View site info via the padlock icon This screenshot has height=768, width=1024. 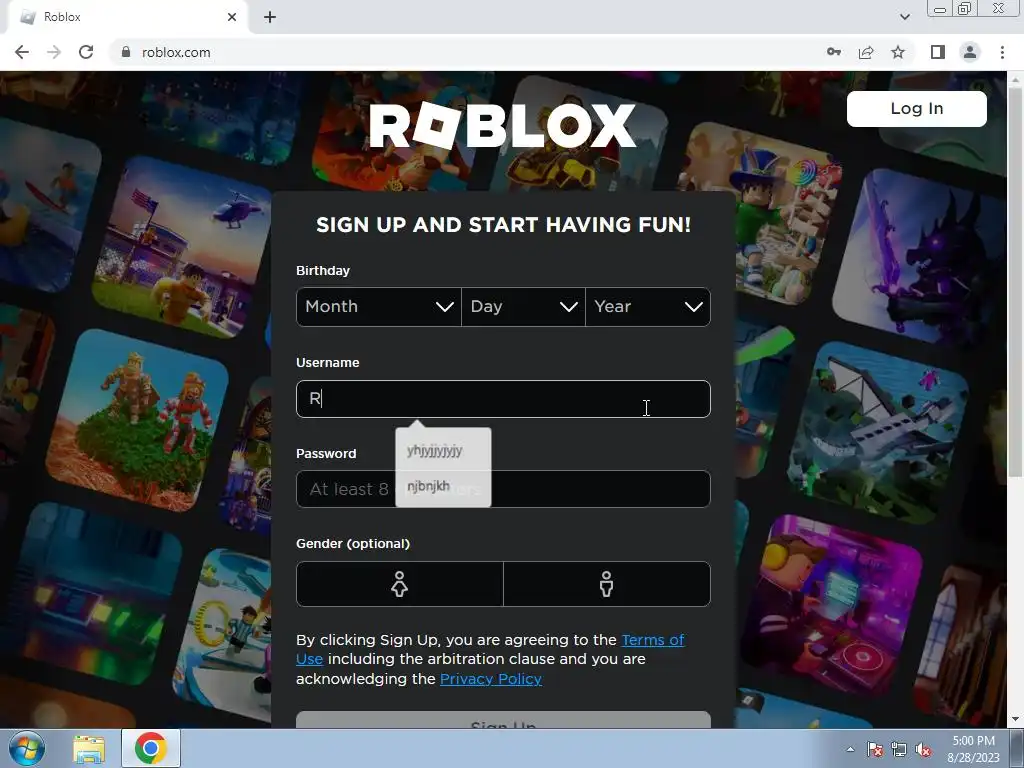pos(126,52)
